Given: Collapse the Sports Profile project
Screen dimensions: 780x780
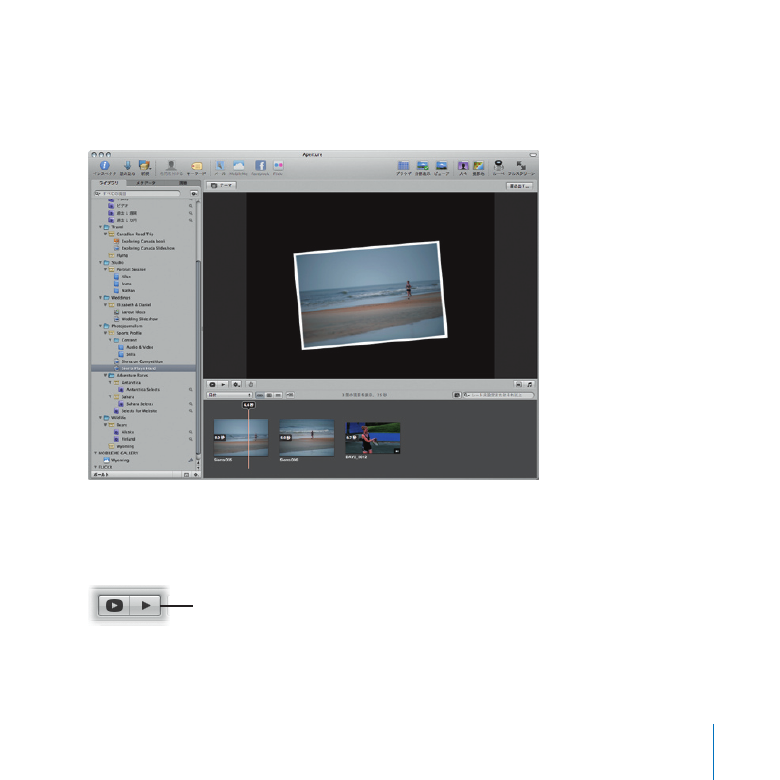Looking at the screenshot, I should click(x=105, y=333).
